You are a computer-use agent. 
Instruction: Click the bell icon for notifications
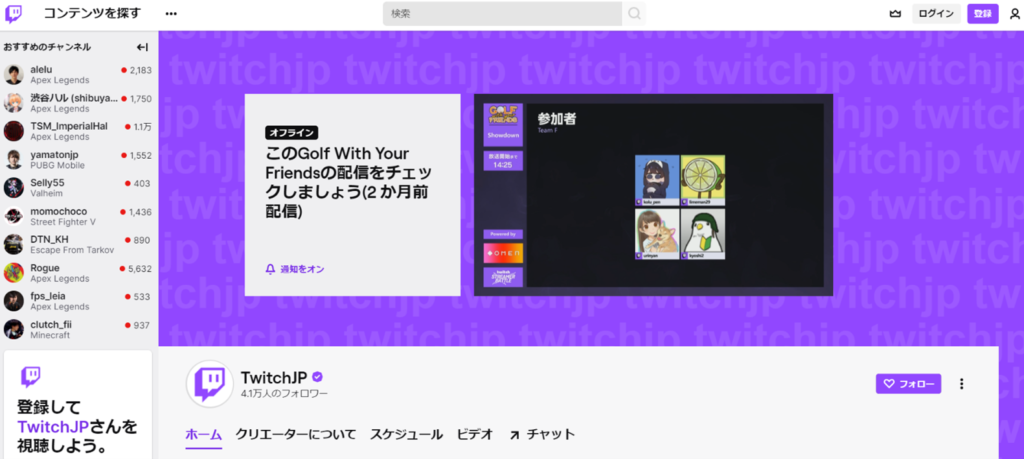[x=270, y=269]
